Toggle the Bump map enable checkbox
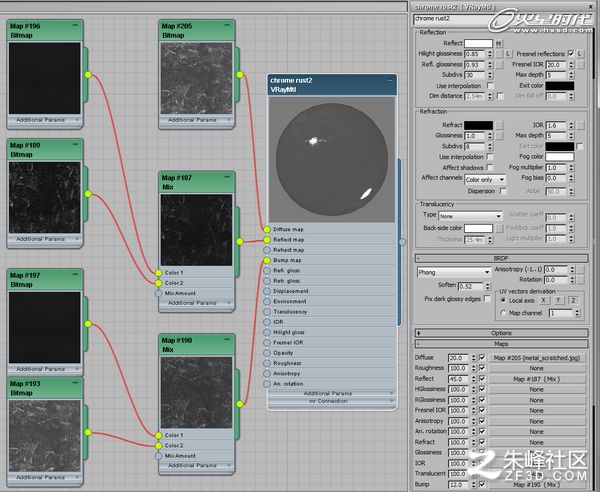This screenshot has width=600, height=492. pos(482,484)
